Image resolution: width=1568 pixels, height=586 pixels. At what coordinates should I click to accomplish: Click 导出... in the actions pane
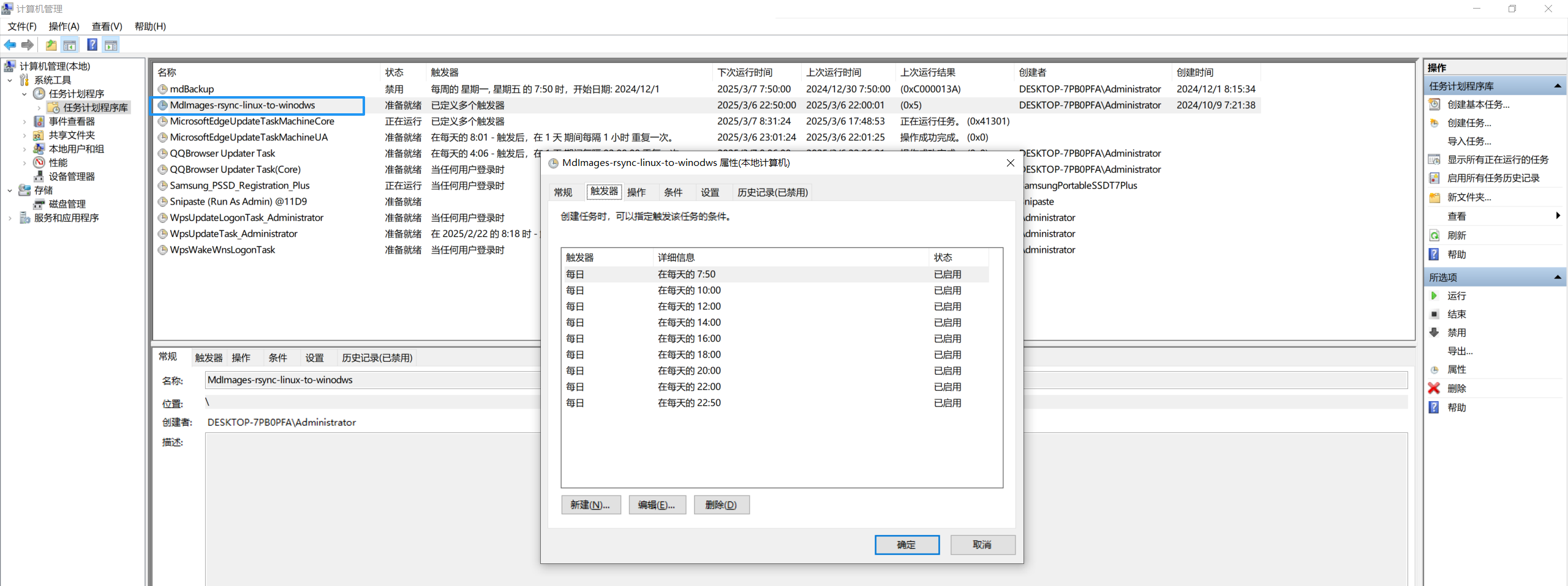click(1460, 351)
